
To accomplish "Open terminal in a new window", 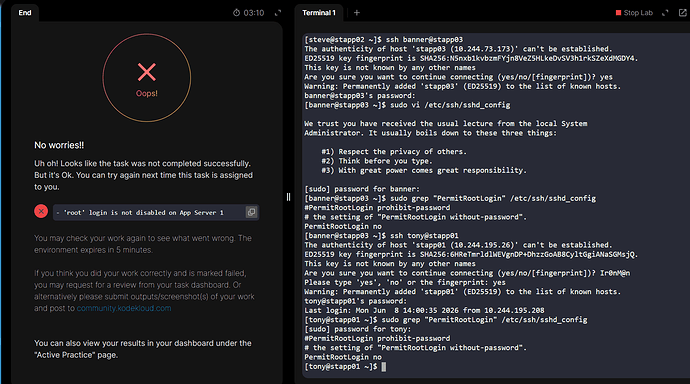I will coord(683,13).
